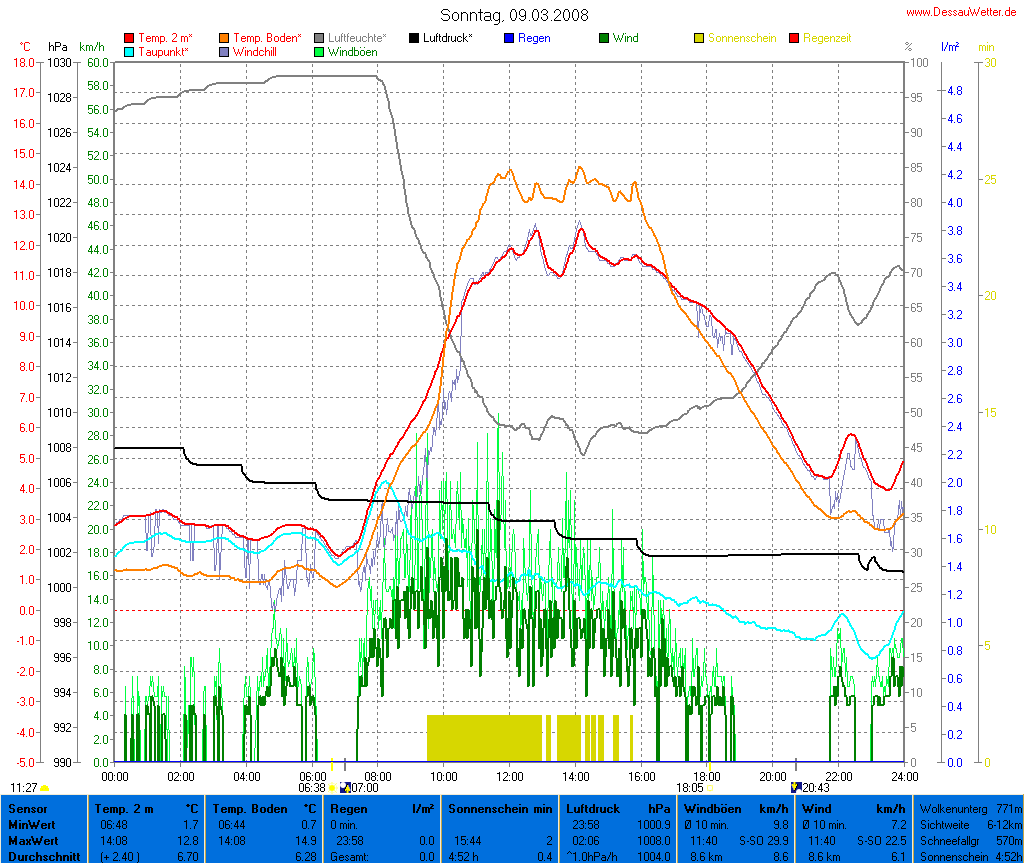Click the orange Temp. Boden legend square
1024x863 pixels.
[x=224, y=38]
